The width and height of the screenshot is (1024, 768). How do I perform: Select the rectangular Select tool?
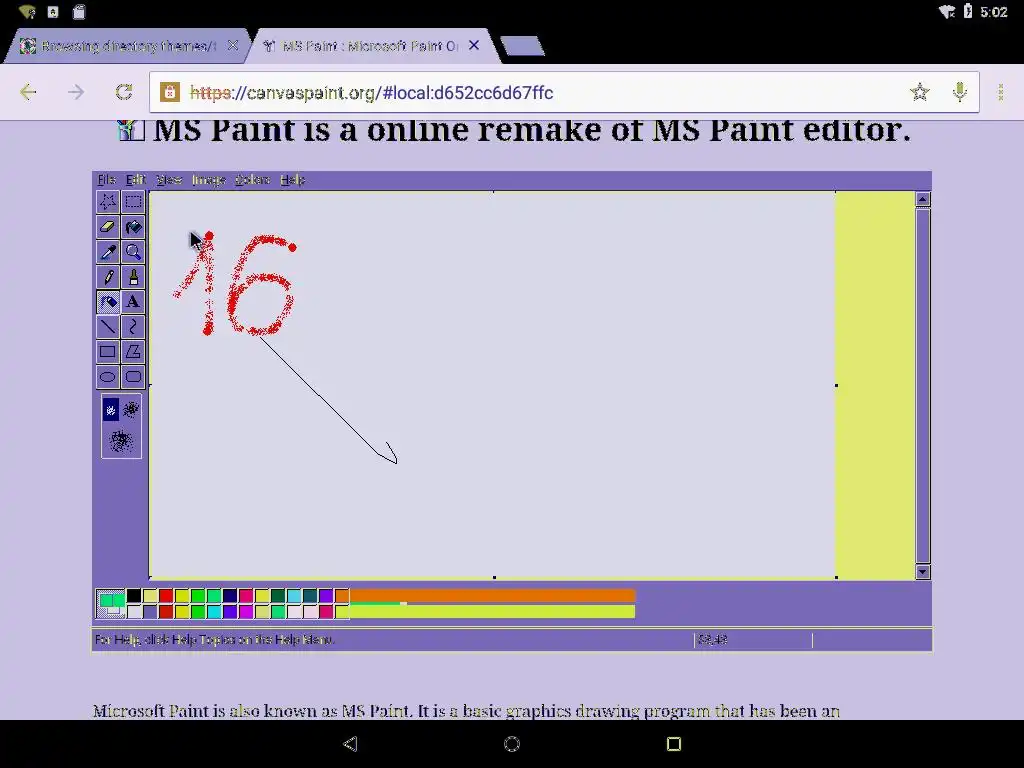click(x=133, y=201)
